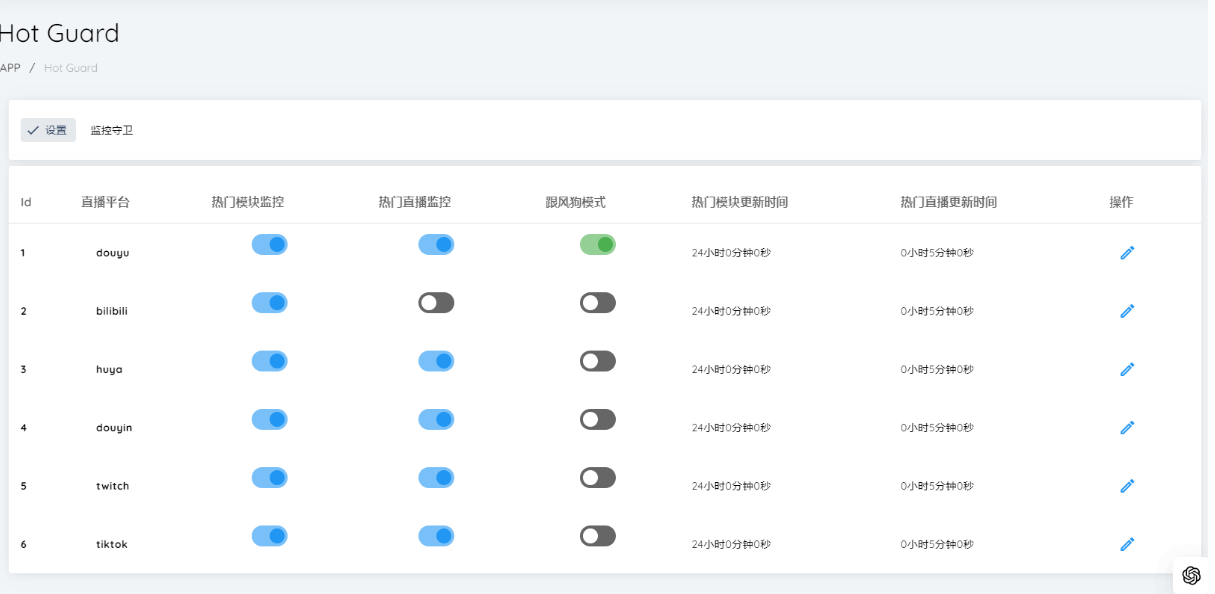Click the edit pencil for douyin row
This screenshot has width=1215, height=594.
pyautogui.click(x=1127, y=428)
